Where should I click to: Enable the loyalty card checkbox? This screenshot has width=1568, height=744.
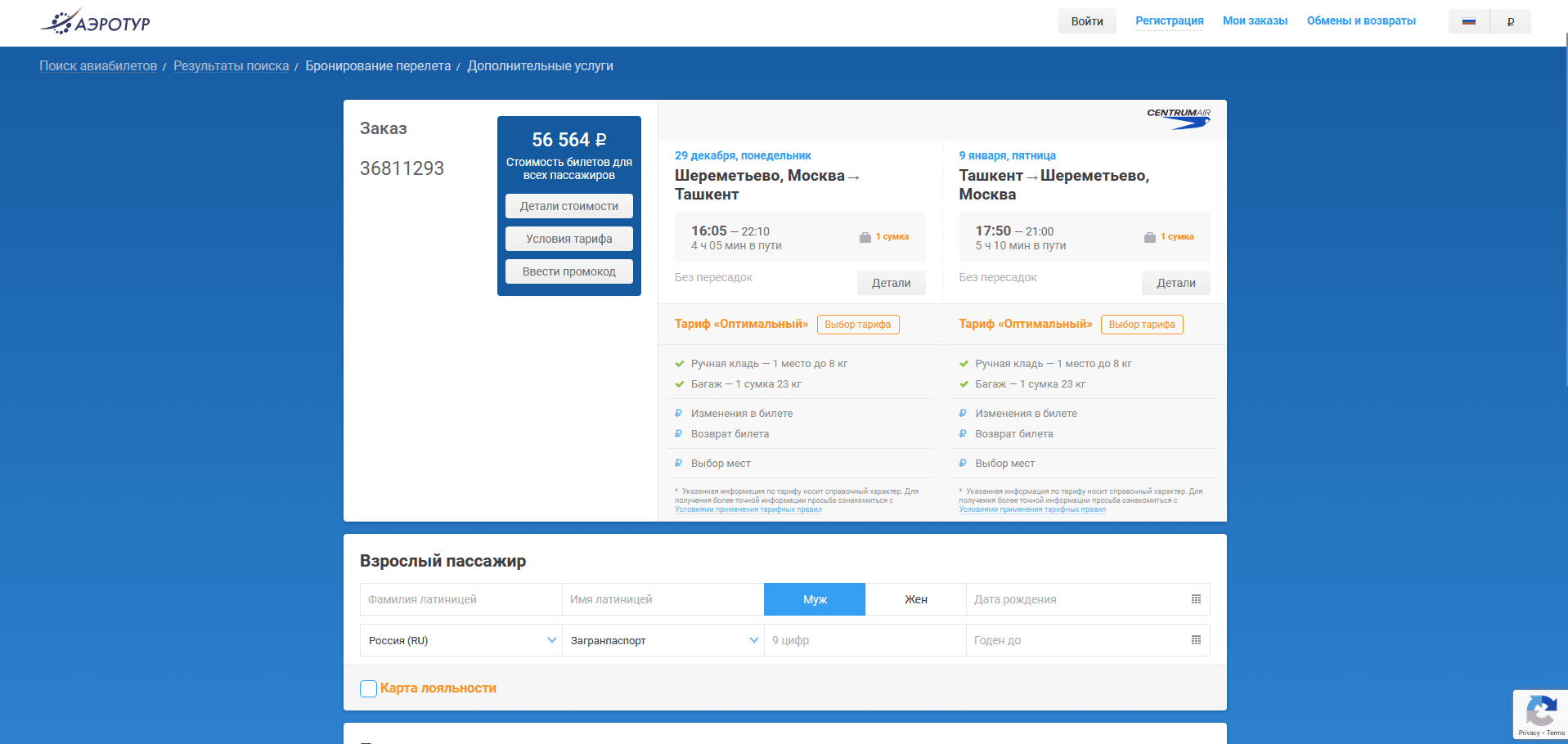tap(369, 688)
